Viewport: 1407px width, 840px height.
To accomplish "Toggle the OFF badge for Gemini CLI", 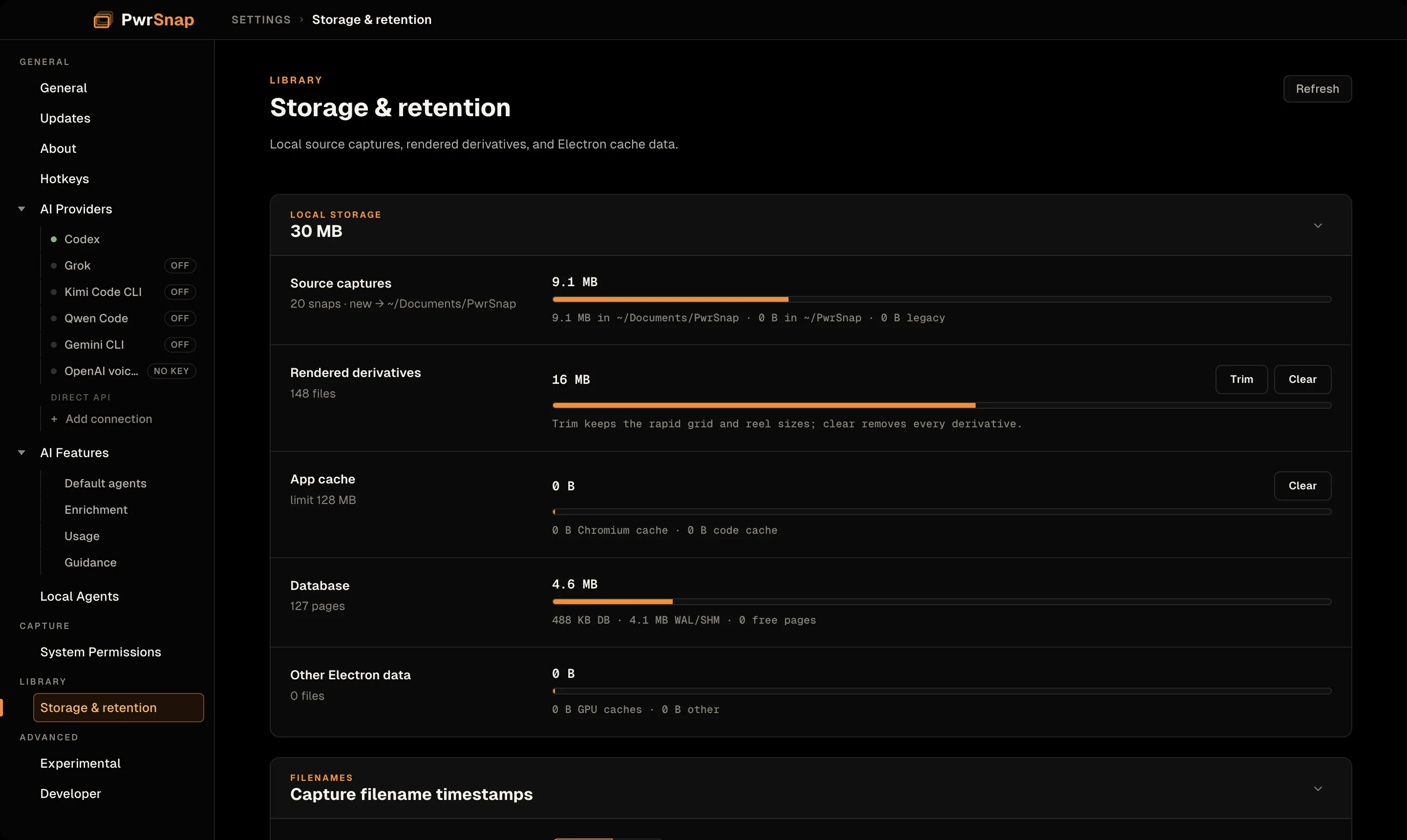I will (180, 345).
